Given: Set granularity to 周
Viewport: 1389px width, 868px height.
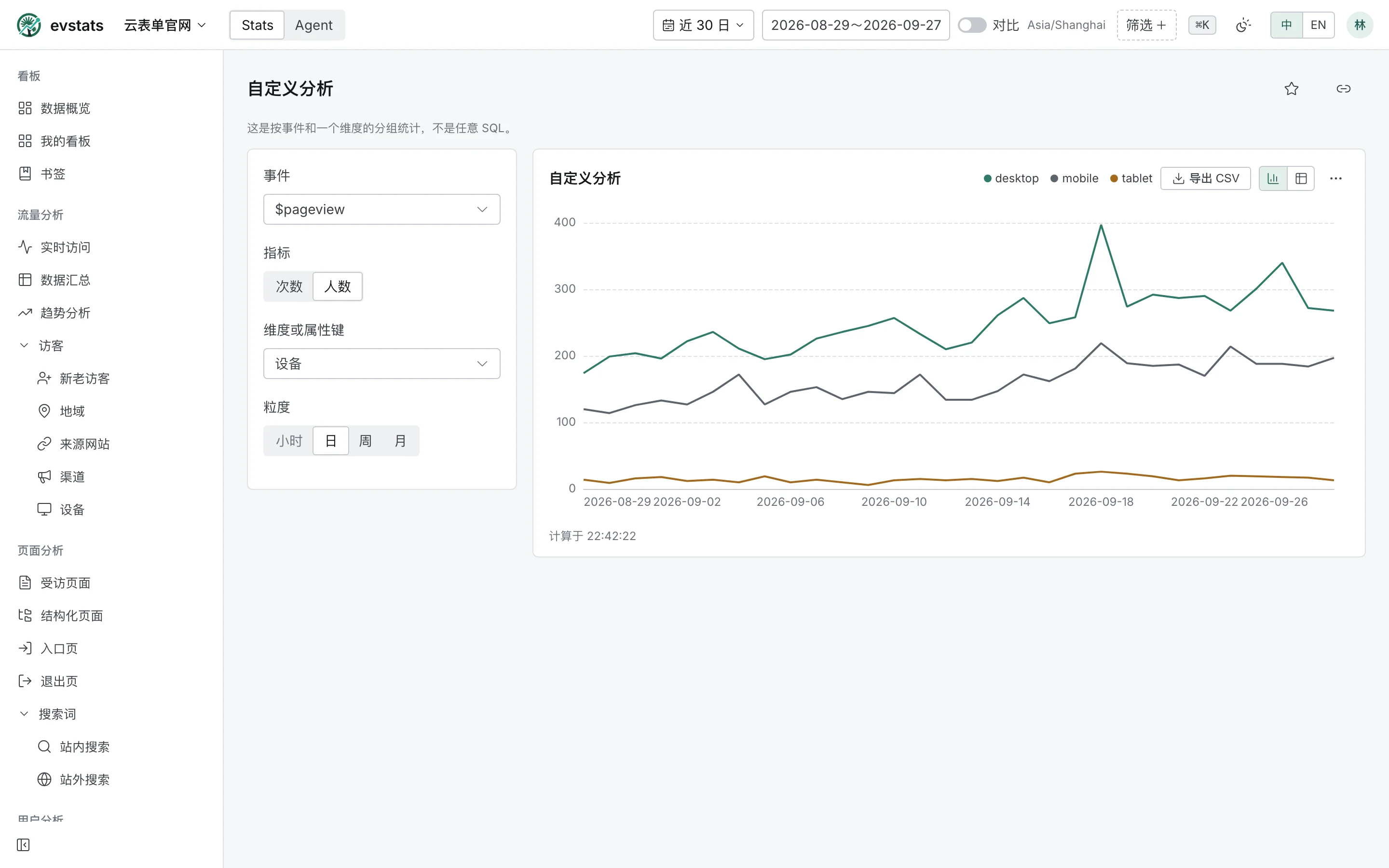Looking at the screenshot, I should [x=365, y=441].
